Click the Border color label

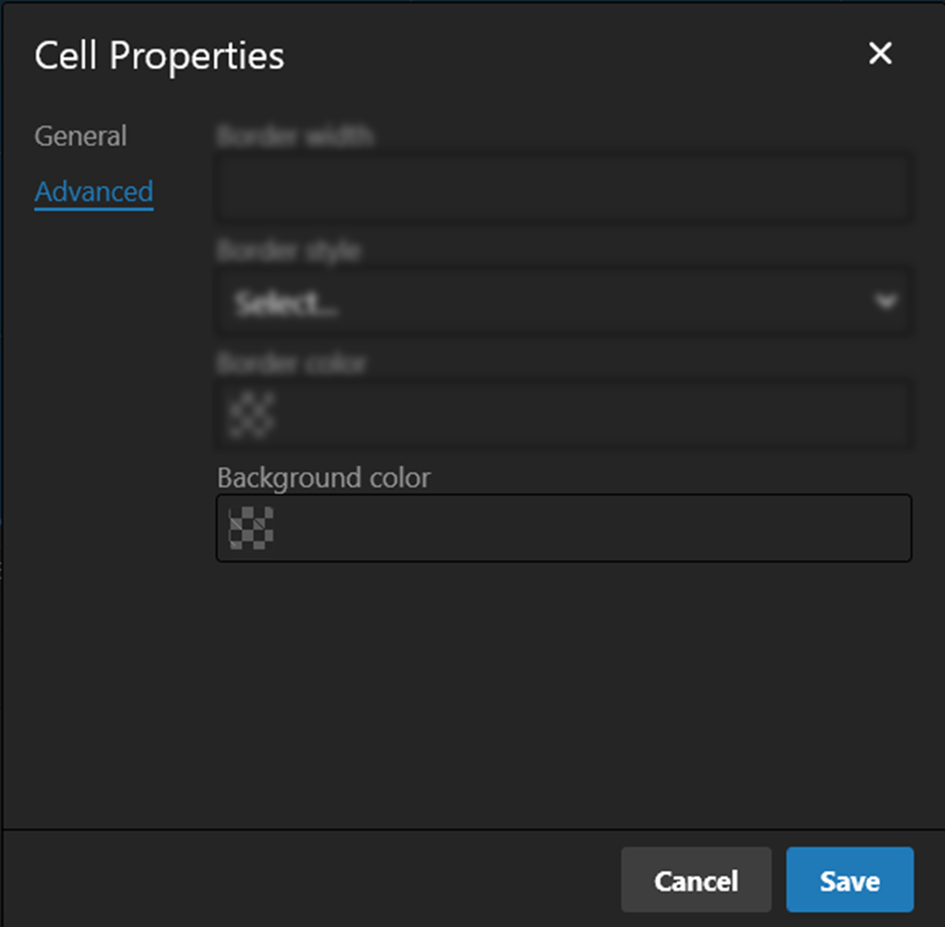click(292, 363)
